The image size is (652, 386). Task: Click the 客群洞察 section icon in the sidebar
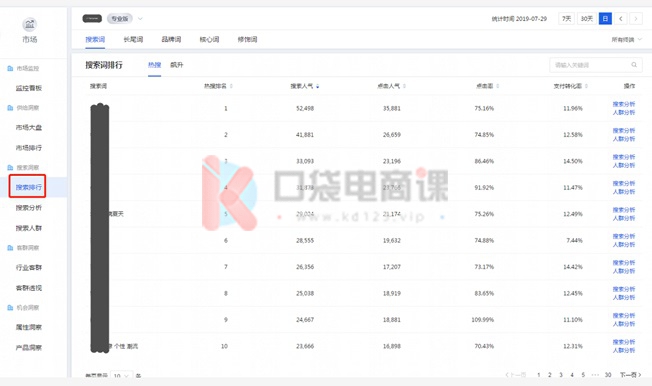pos(10,248)
